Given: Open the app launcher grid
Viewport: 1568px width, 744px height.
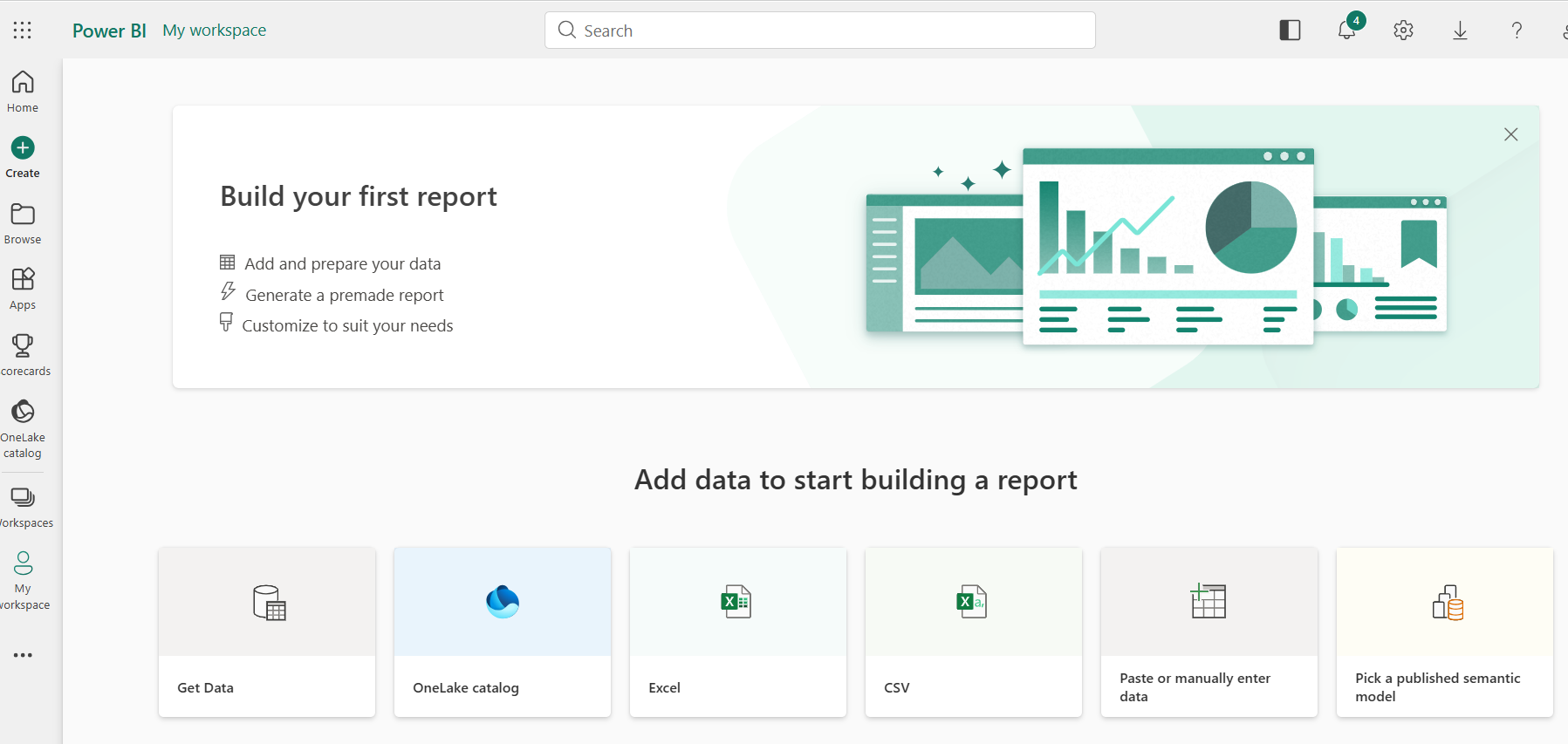Looking at the screenshot, I should pos(23,31).
